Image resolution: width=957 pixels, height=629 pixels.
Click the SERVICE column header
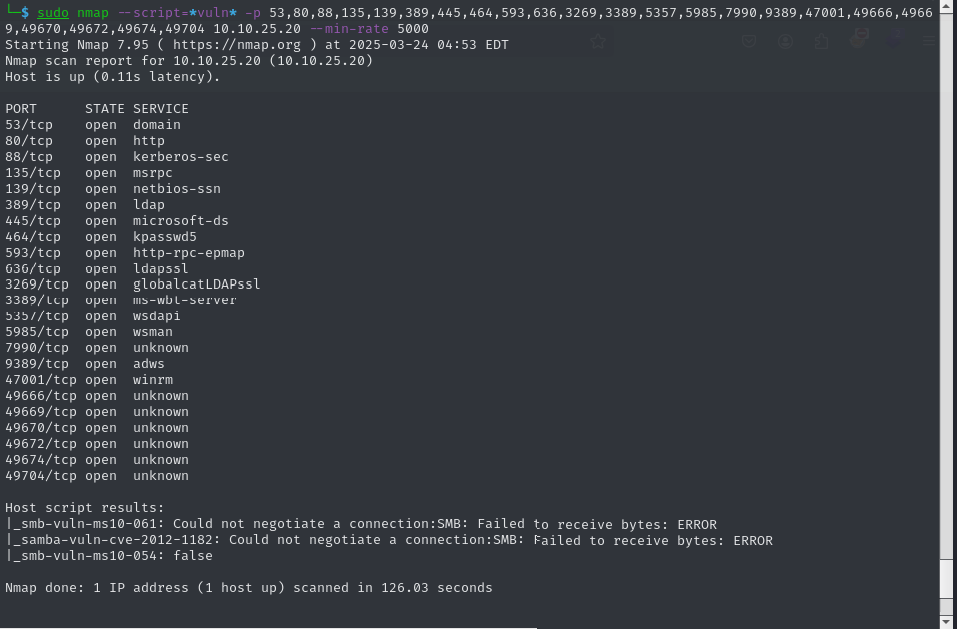tap(160, 108)
